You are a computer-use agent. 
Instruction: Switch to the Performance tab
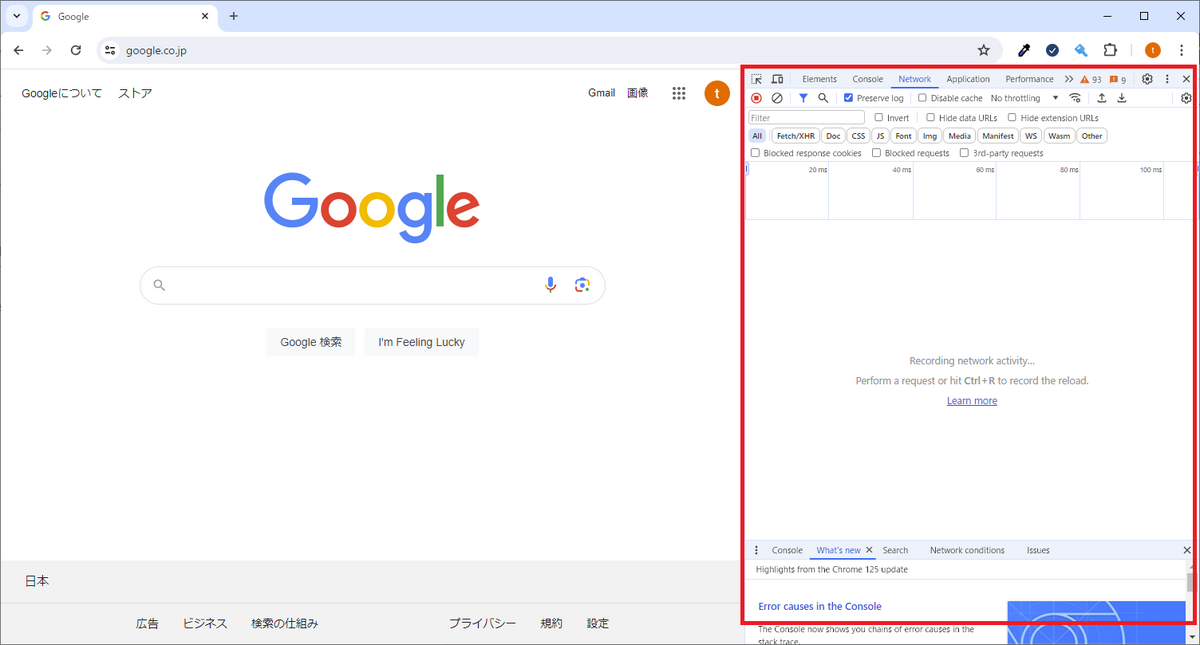1029,79
